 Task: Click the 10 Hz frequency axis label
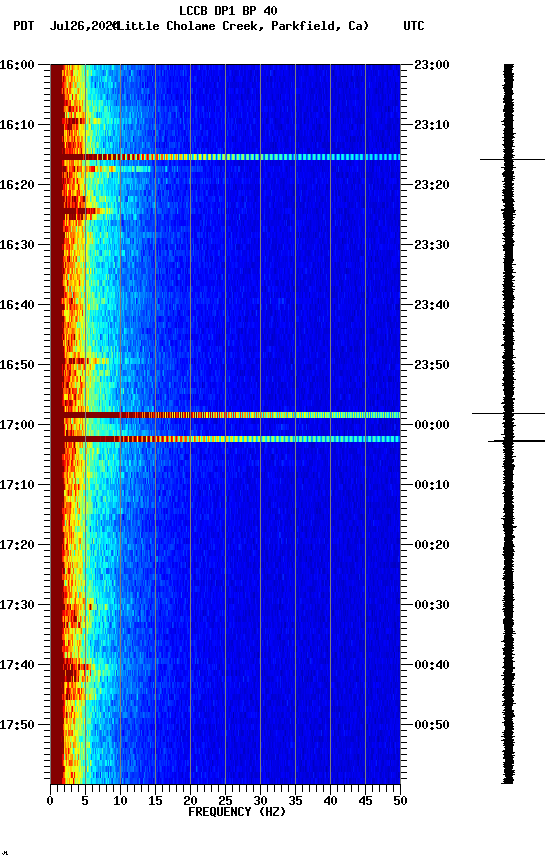click(120, 801)
